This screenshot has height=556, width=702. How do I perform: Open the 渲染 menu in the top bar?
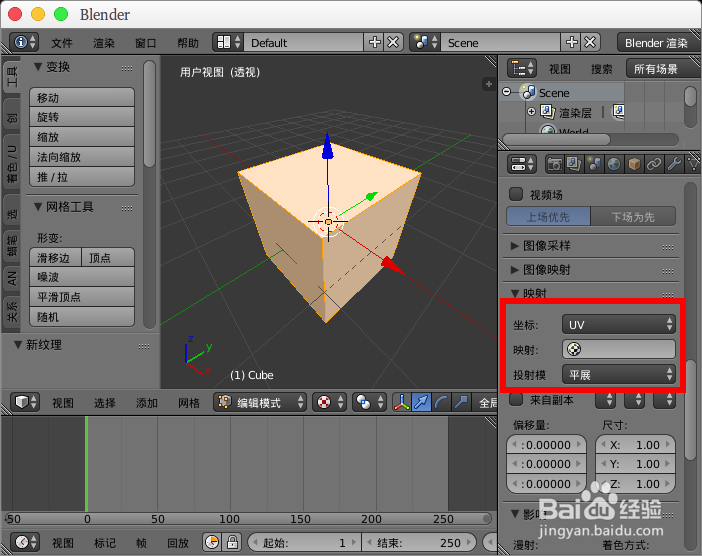[104, 43]
